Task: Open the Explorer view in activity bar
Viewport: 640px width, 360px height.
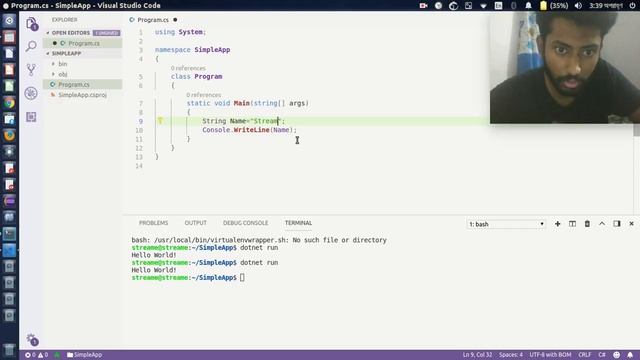Action: point(31,24)
